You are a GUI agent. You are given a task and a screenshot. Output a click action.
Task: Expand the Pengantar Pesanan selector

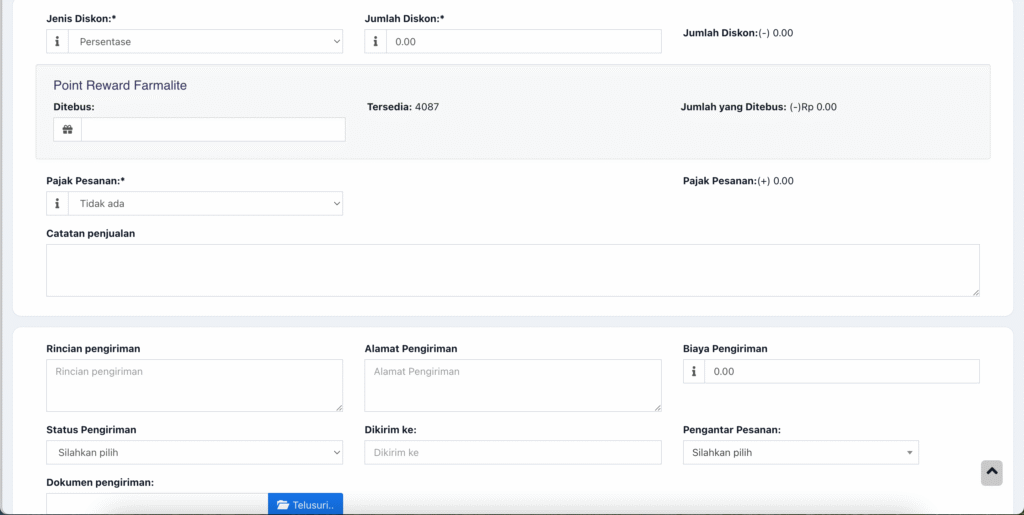coord(800,453)
